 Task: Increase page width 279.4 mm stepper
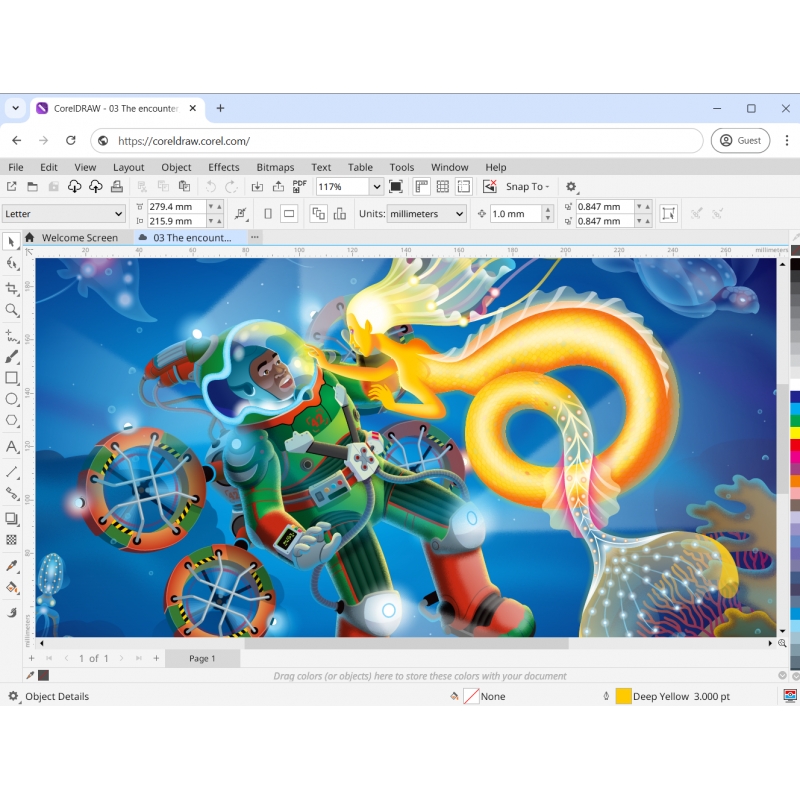(219, 207)
